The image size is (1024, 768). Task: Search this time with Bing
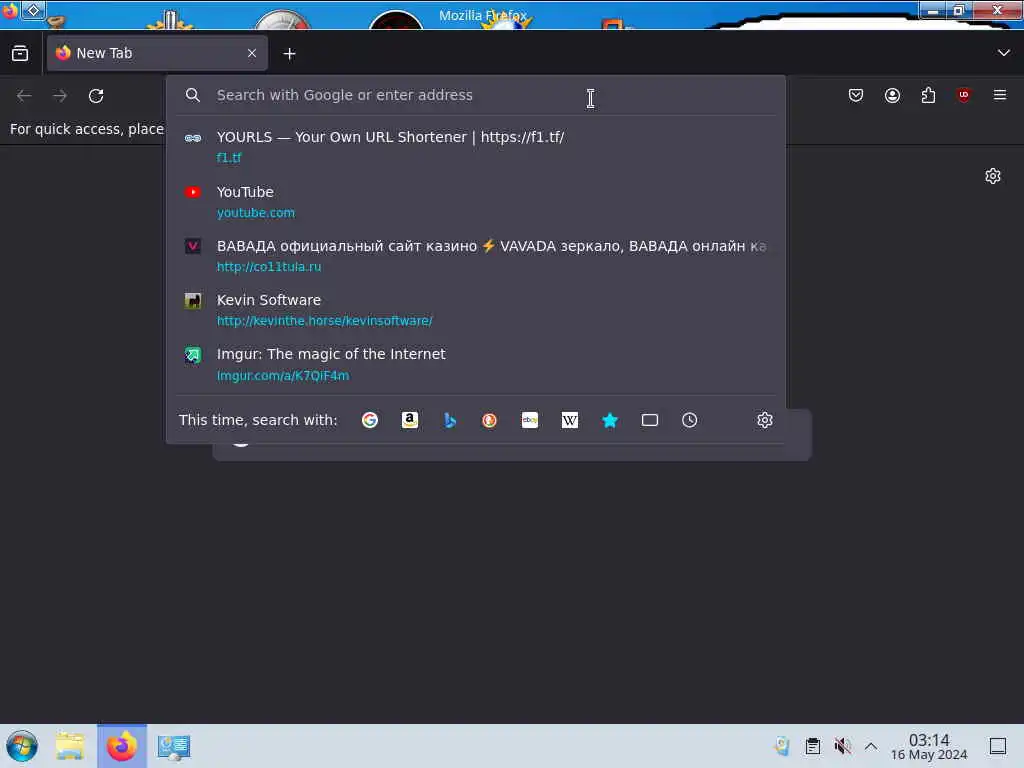coord(450,420)
